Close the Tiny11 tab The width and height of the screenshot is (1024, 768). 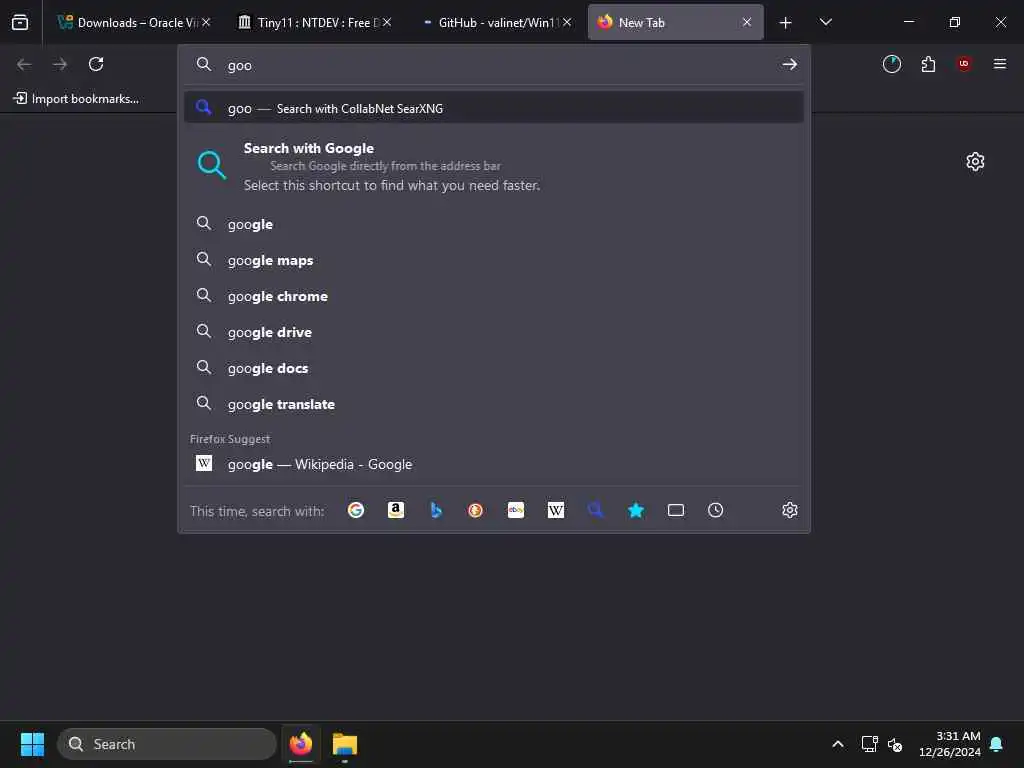pos(387,22)
